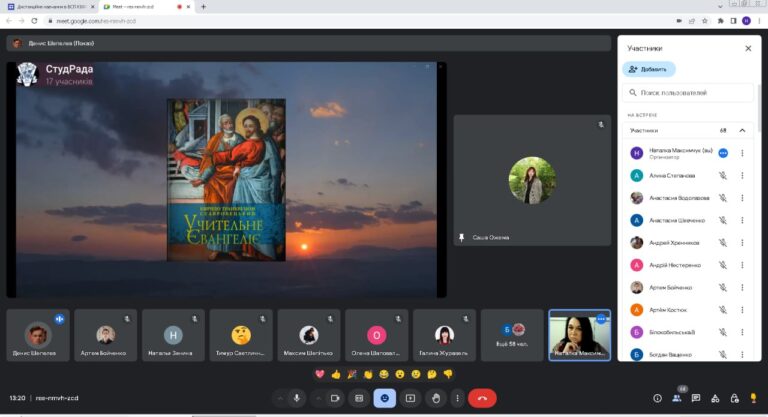Click the search users input field
This screenshot has width=768, height=417.
(688, 93)
